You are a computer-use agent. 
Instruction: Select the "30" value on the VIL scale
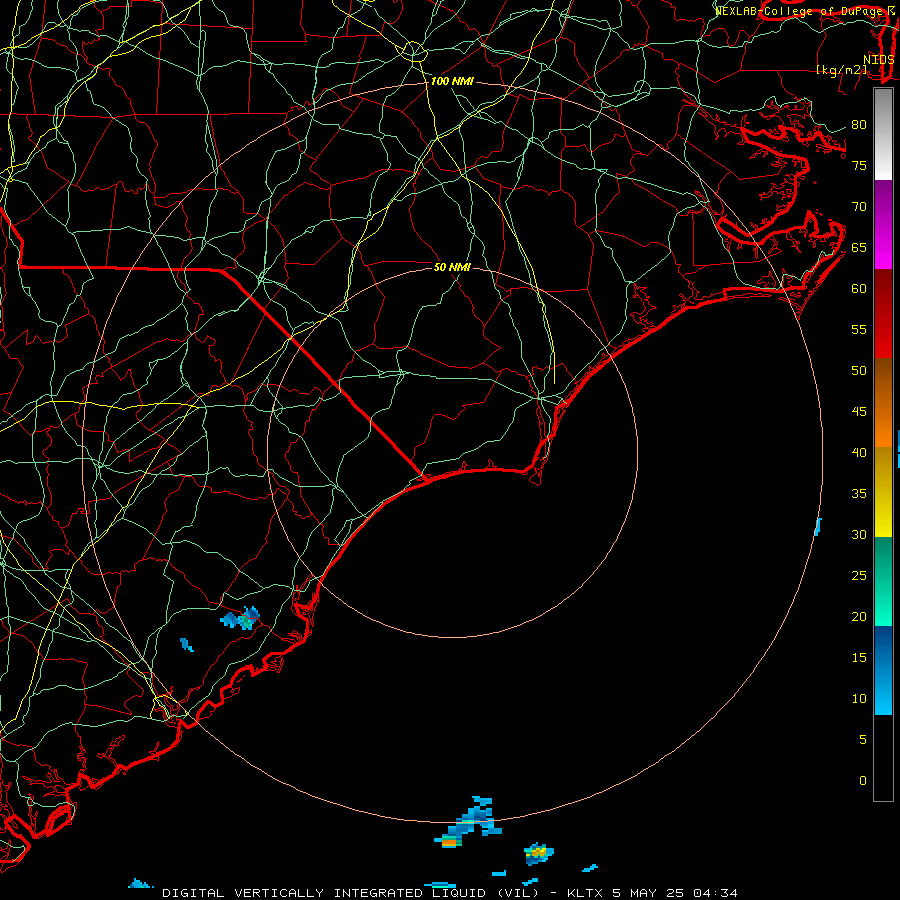[859, 535]
